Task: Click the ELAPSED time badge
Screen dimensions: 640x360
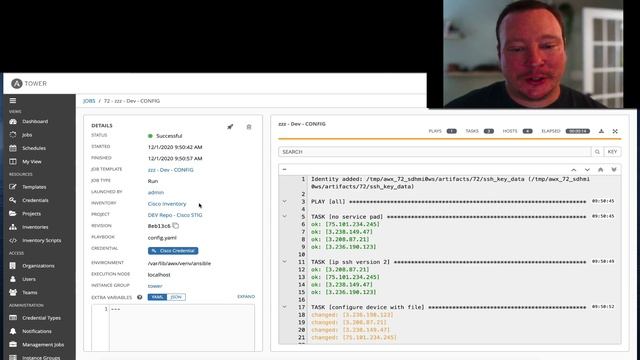Action: pyautogui.click(x=578, y=131)
